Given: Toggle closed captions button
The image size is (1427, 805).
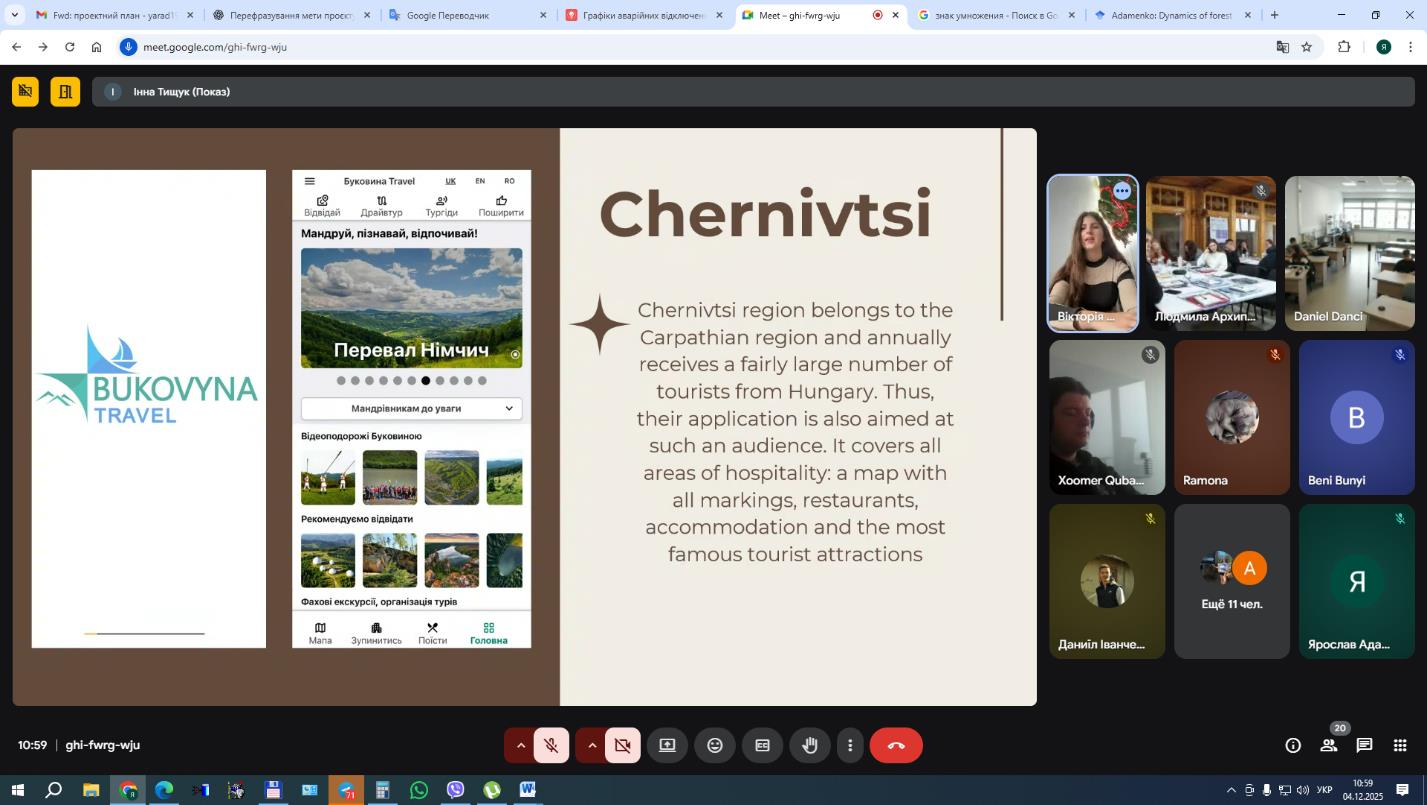Looking at the screenshot, I should pos(762,746).
